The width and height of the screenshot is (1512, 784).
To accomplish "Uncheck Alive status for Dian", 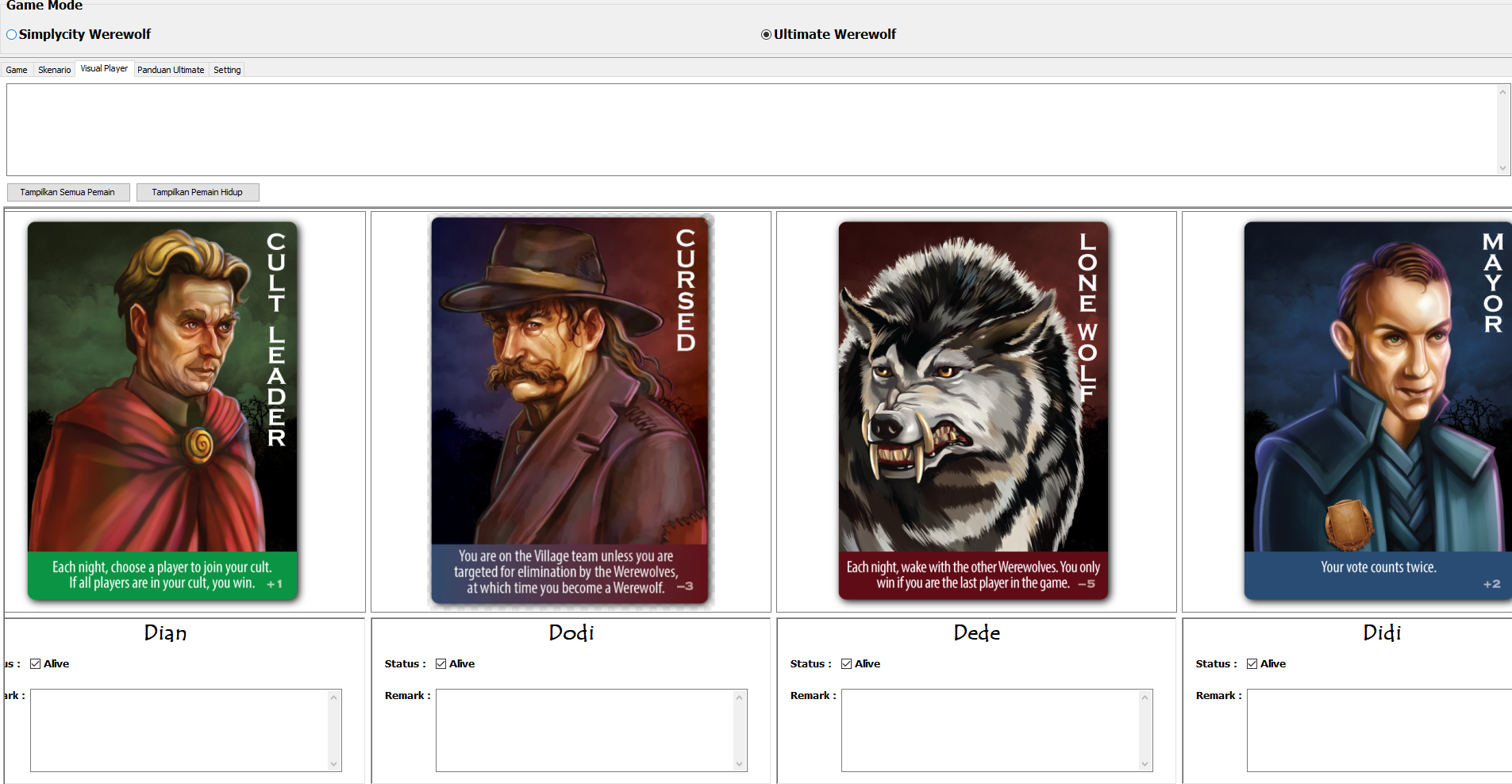I will point(36,664).
